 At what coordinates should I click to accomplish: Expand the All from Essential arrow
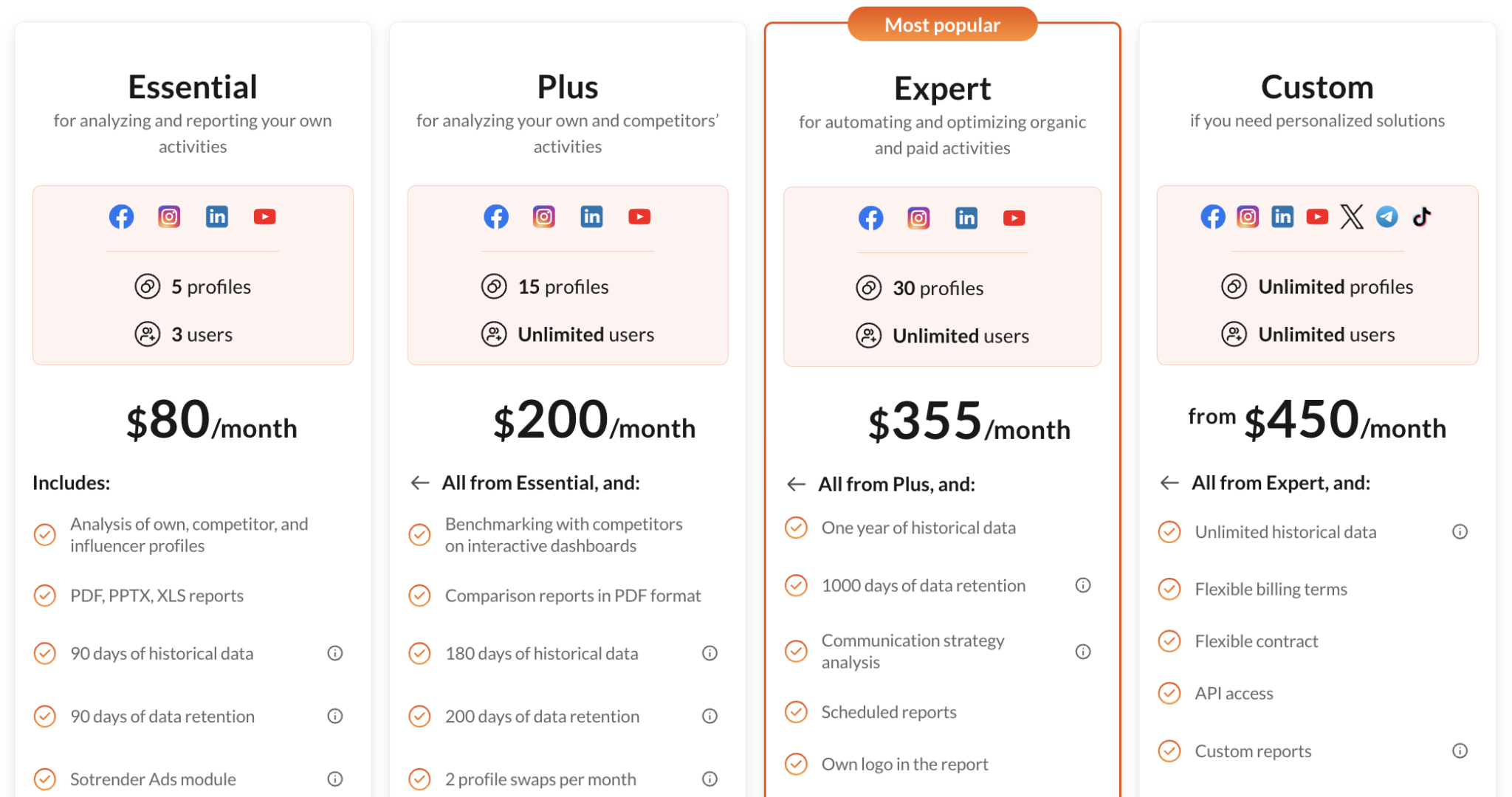(x=419, y=483)
